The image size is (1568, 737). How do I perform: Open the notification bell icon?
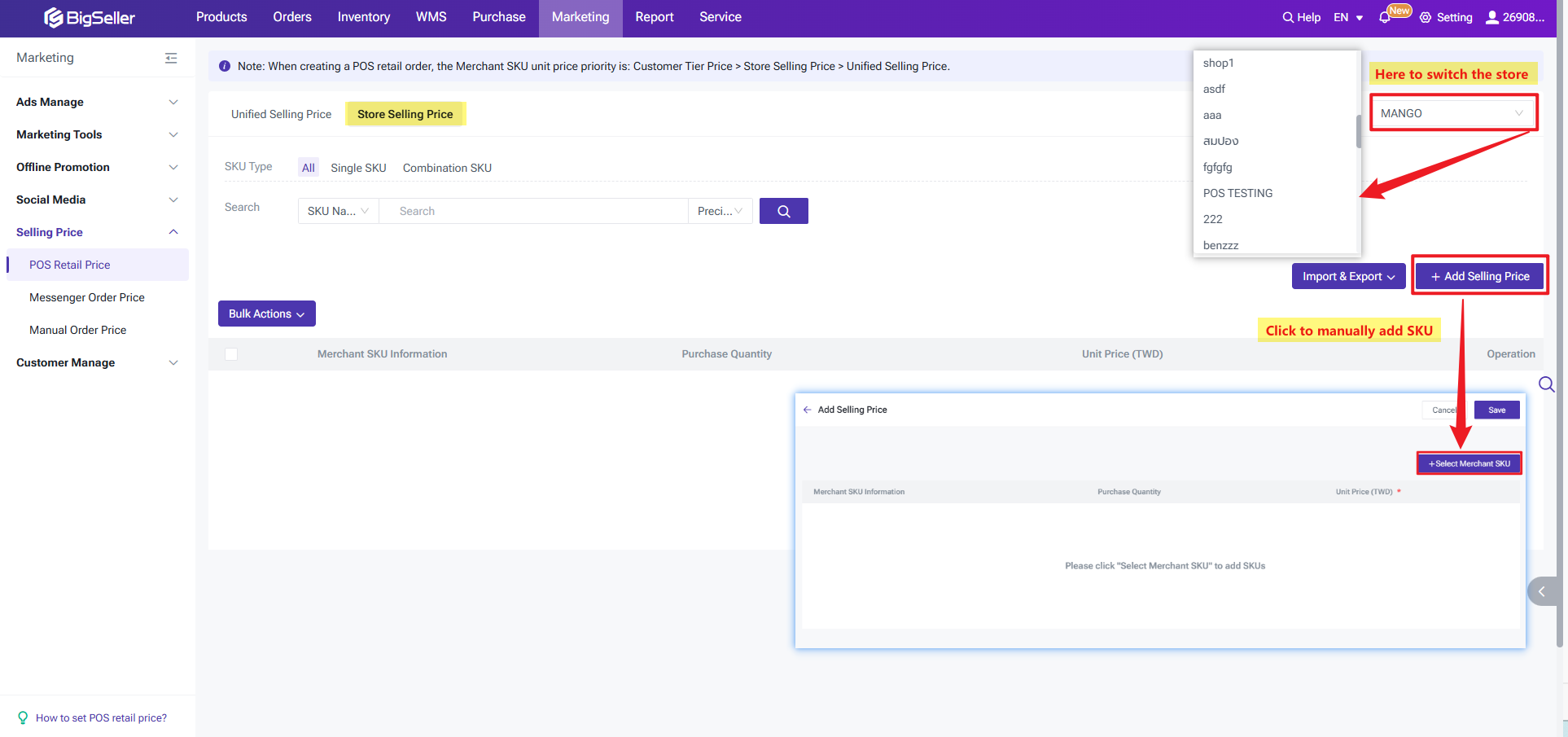click(1384, 17)
